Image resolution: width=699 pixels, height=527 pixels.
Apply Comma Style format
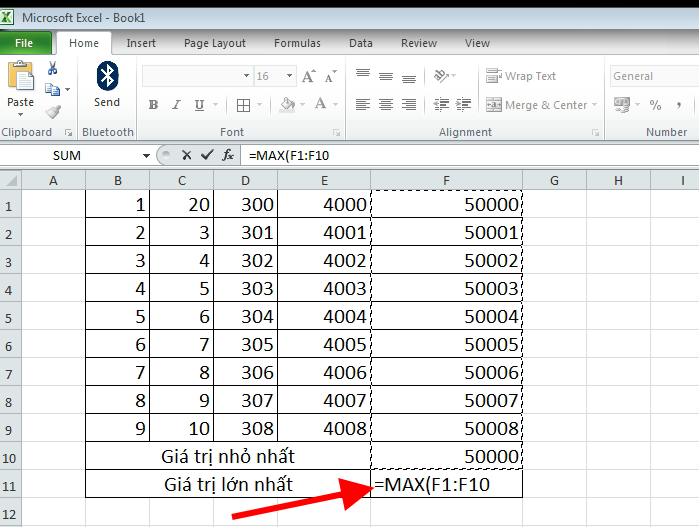678,105
